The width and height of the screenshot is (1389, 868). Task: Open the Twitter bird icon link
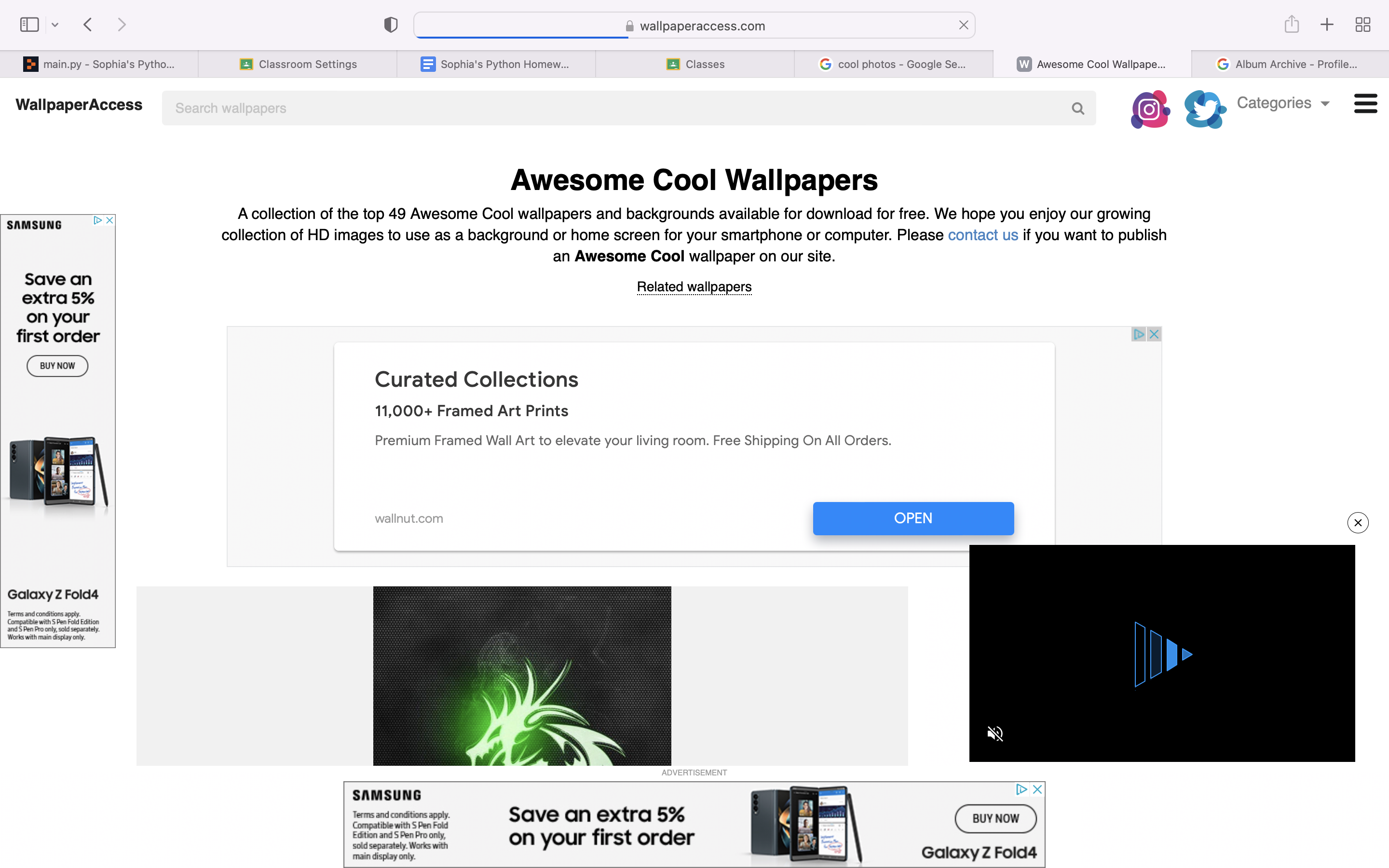coord(1204,108)
